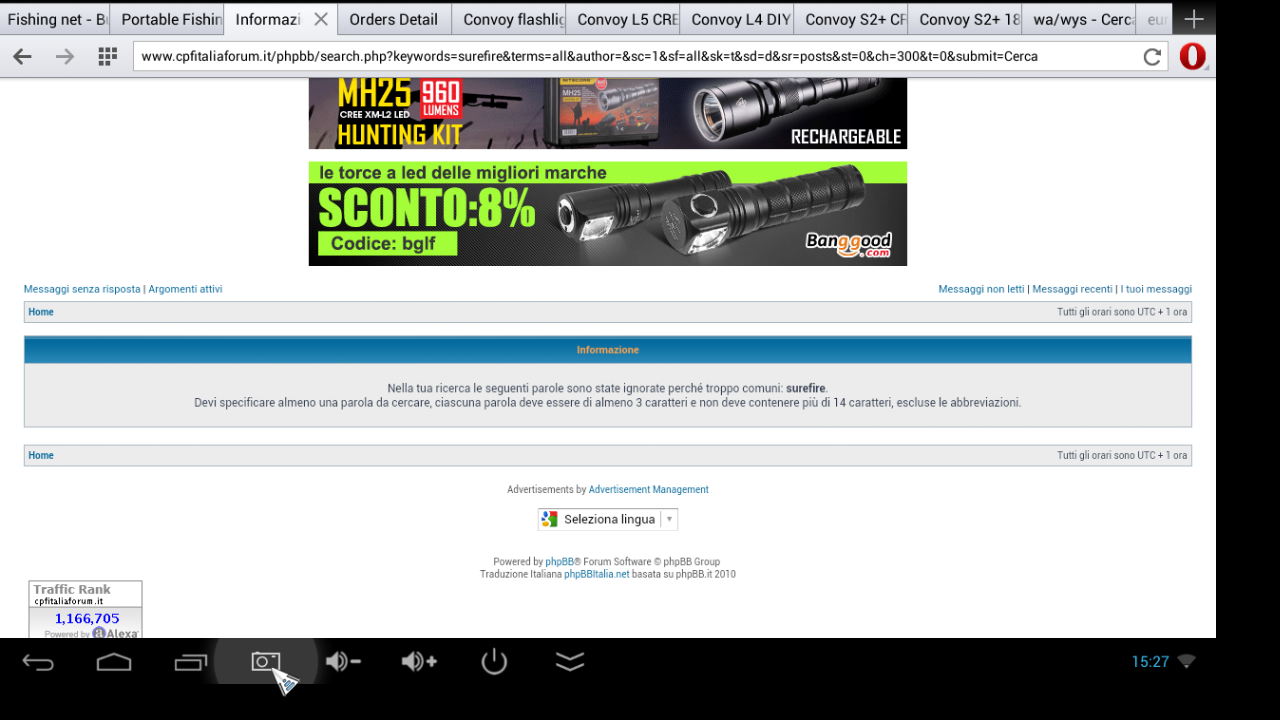The image size is (1280, 720).
Task: Take a screenshot with the camera icon
Action: (265, 661)
